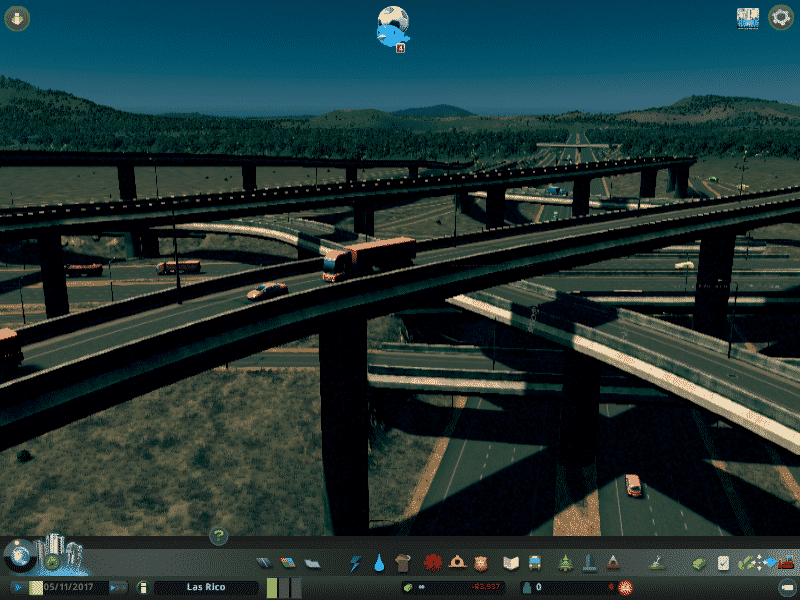Toggle the simulation play/pause button
Image resolution: width=800 pixels, height=600 pixels.
(x=18, y=587)
